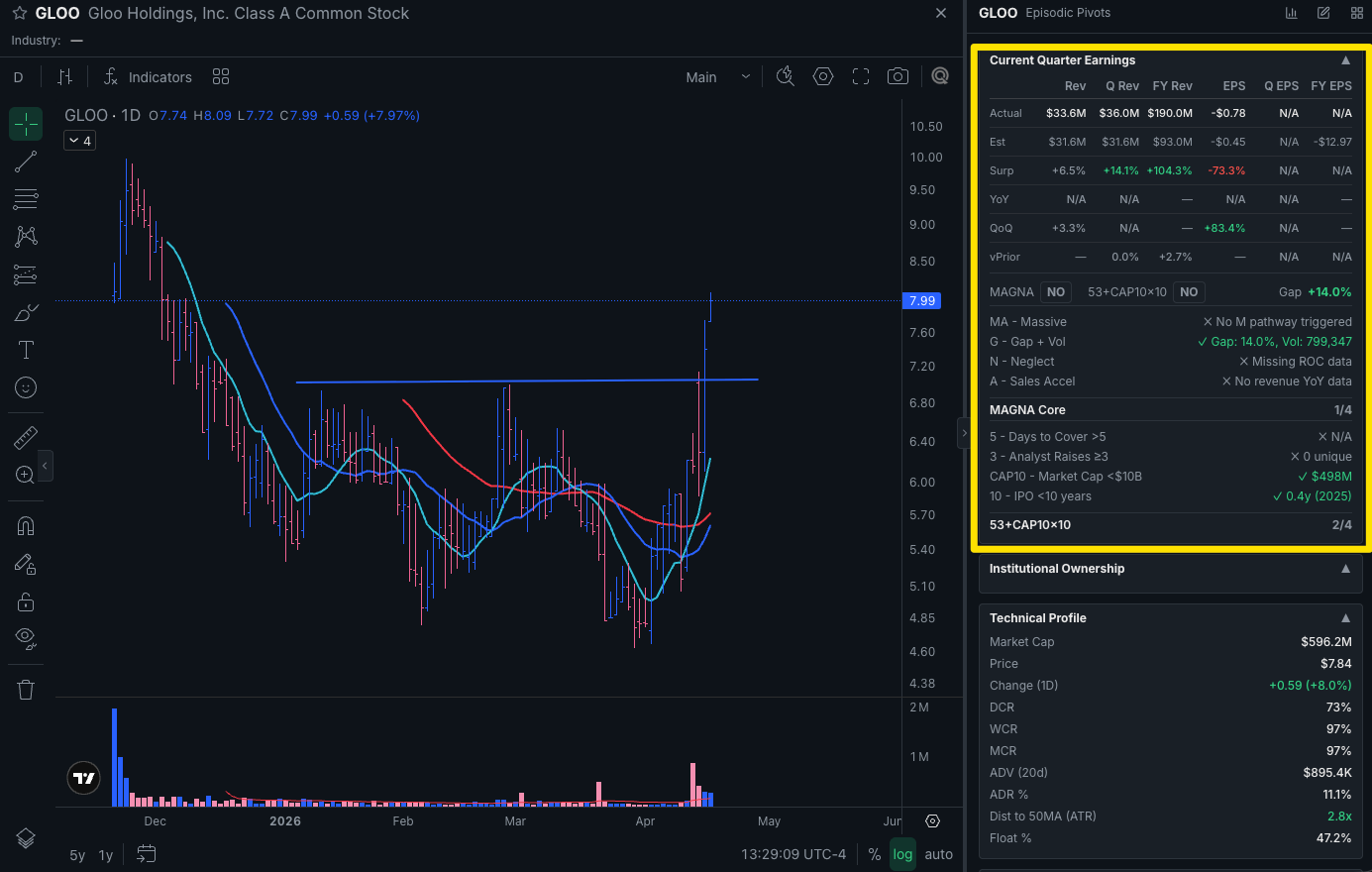
Task: Toggle GLOO favorite star
Action: point(19,13)
